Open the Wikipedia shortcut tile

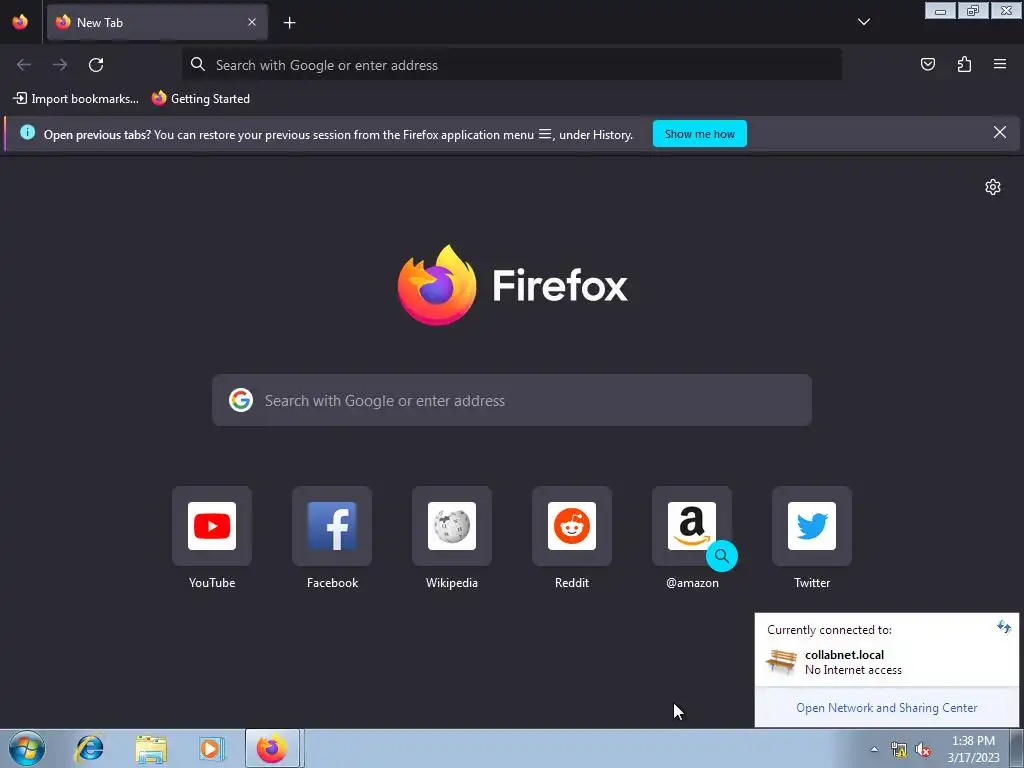click(x=452, y=526)
